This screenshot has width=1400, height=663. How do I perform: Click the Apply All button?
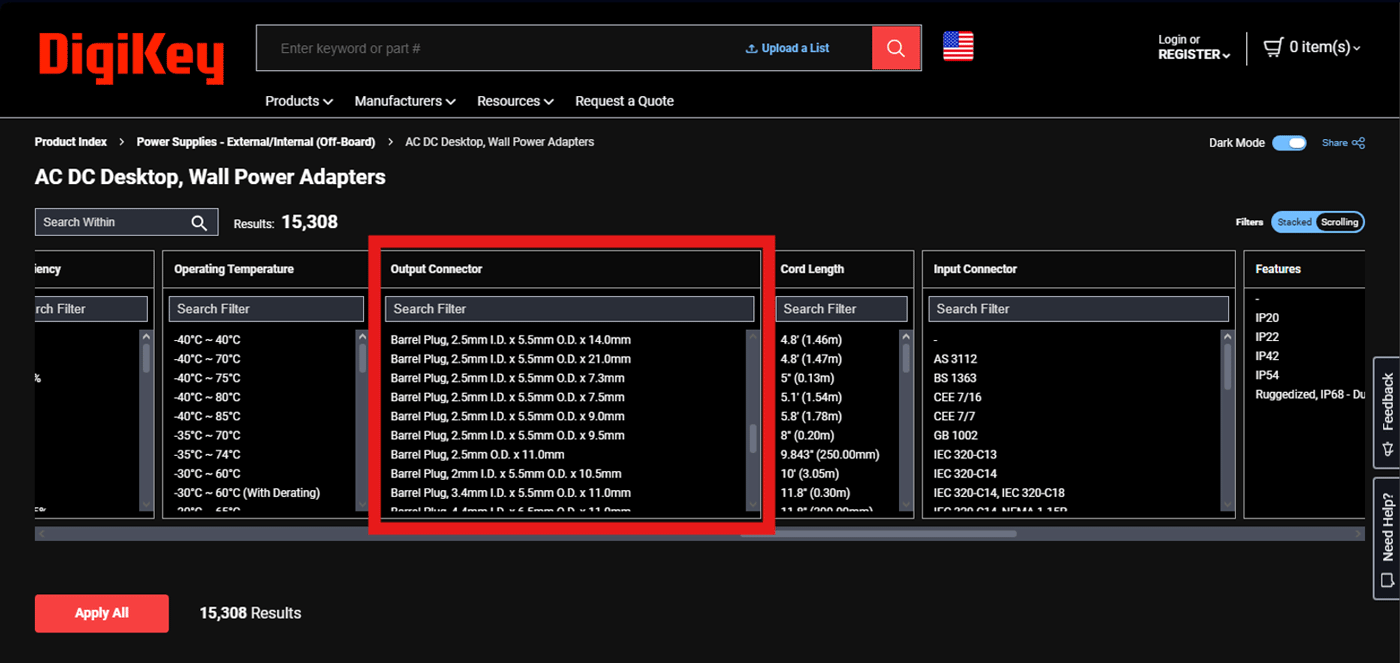tap(102, 613)
